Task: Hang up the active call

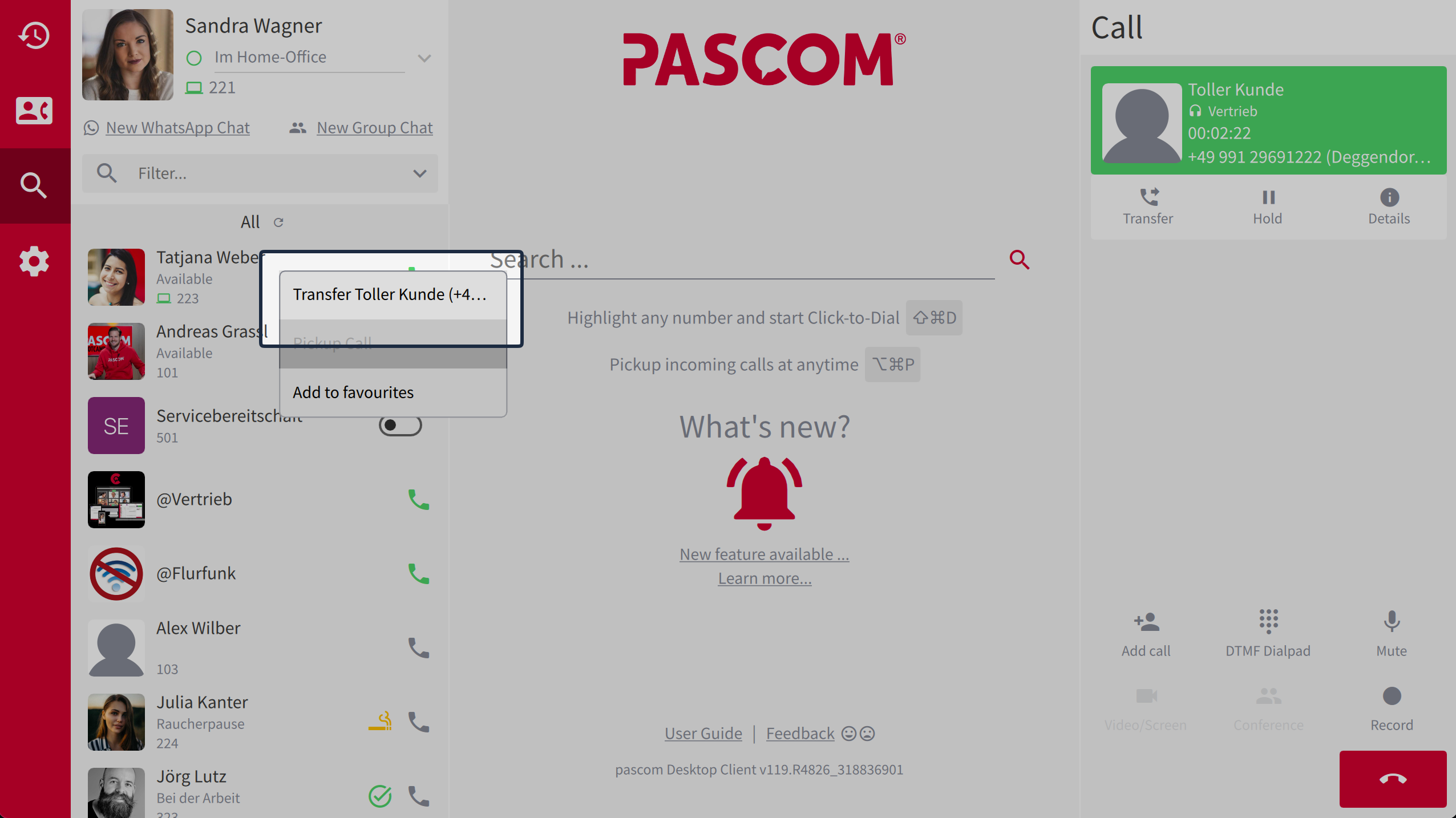Action: [x=1392, y=779]
